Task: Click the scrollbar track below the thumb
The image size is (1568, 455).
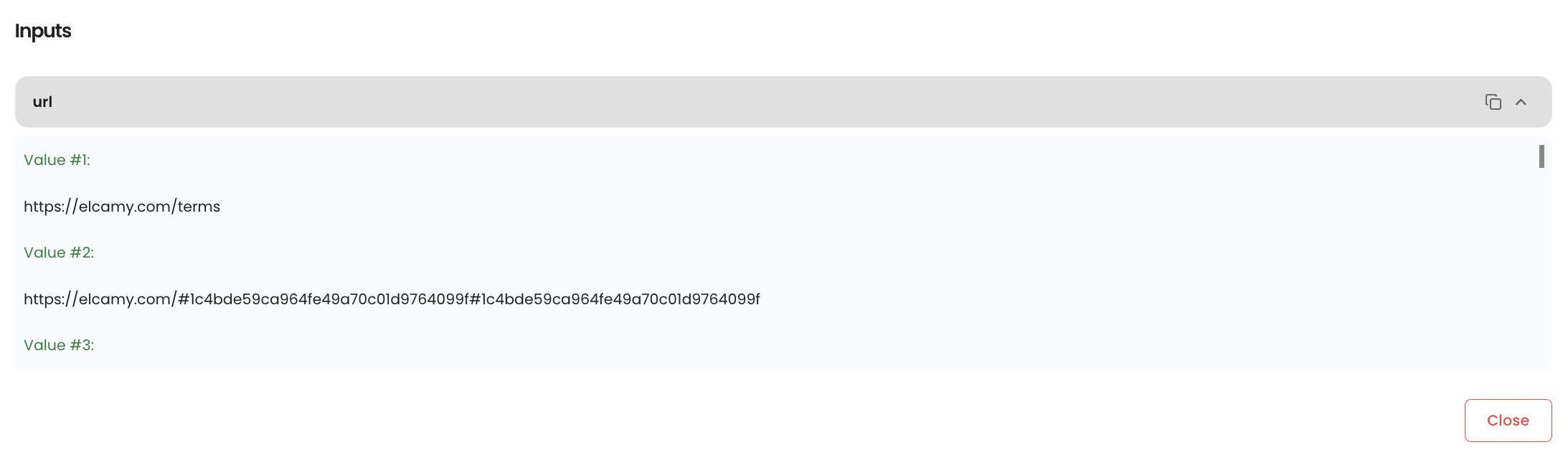Action: point(1541,273)
